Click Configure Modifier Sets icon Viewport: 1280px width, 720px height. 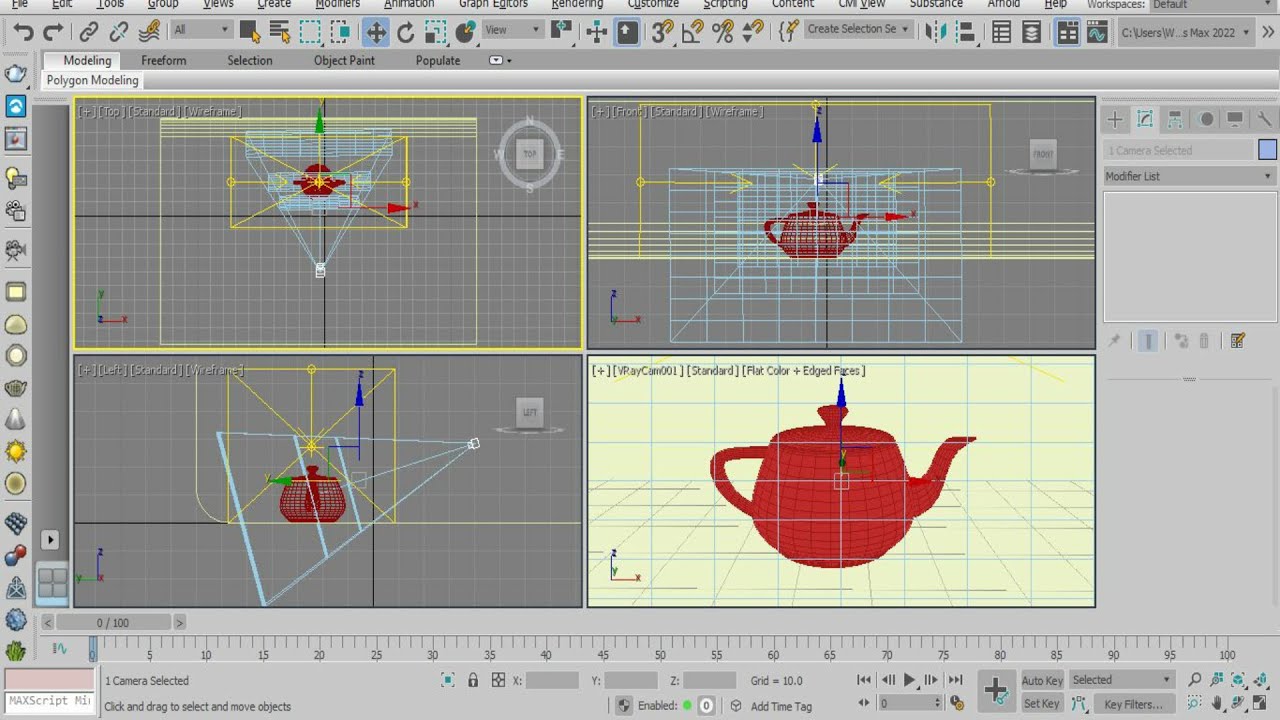point(1238,341)
